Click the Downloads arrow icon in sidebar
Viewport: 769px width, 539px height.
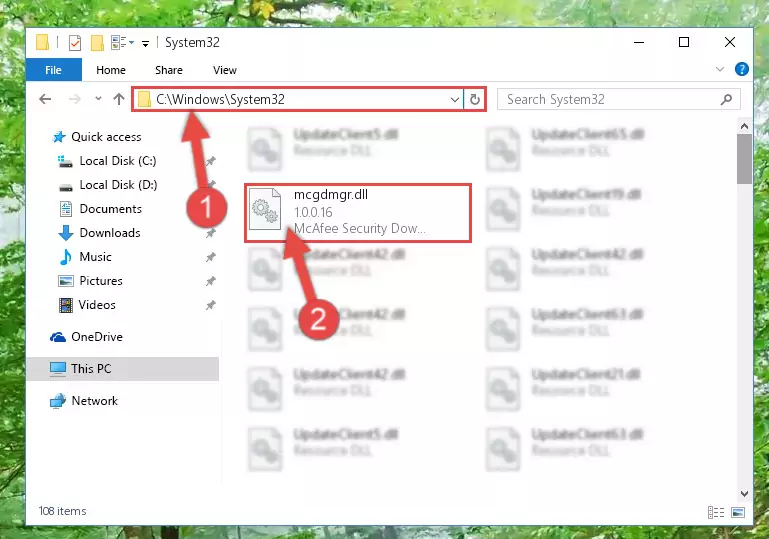(66, 233)
